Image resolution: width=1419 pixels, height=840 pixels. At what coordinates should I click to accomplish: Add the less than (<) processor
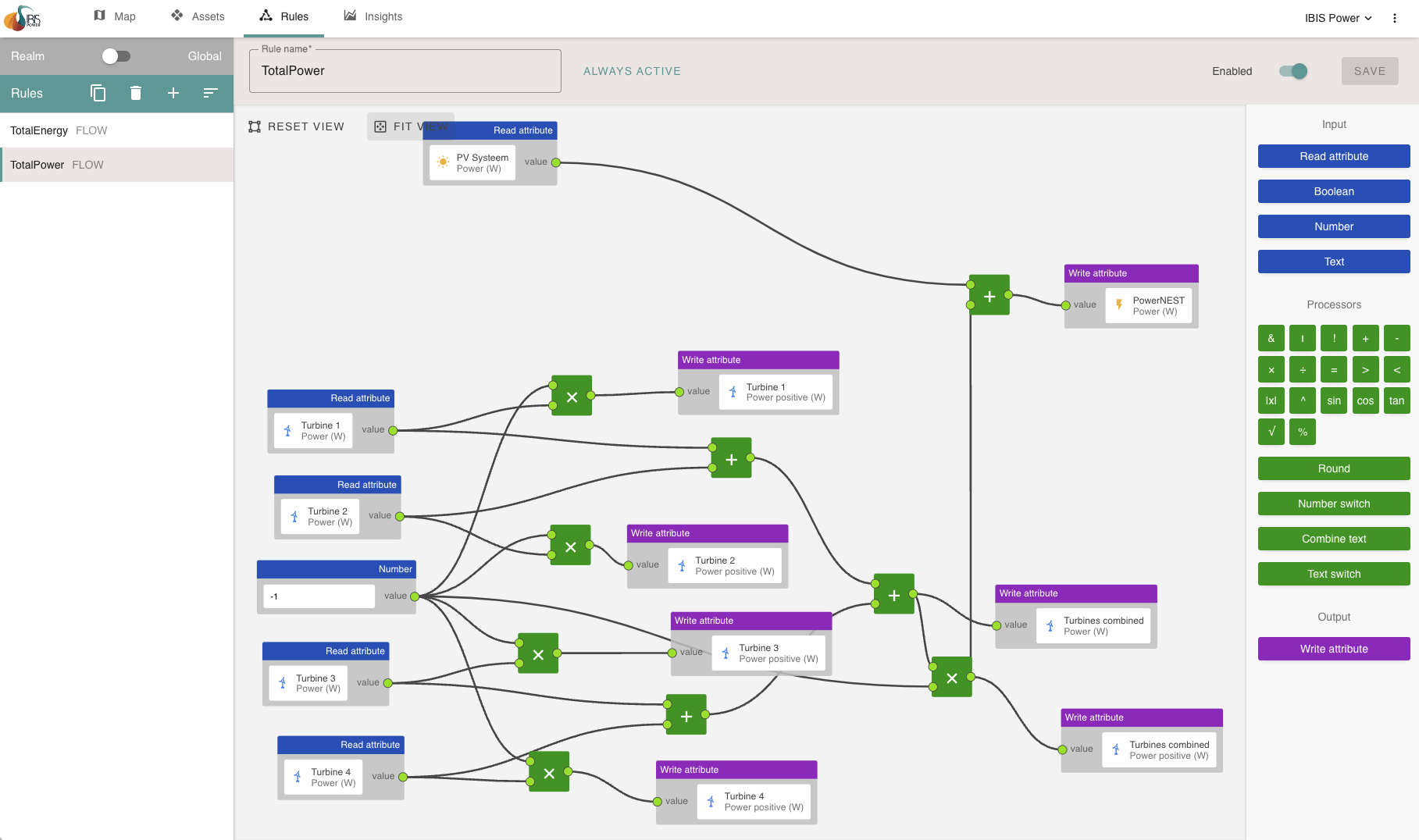[1396, 369]
